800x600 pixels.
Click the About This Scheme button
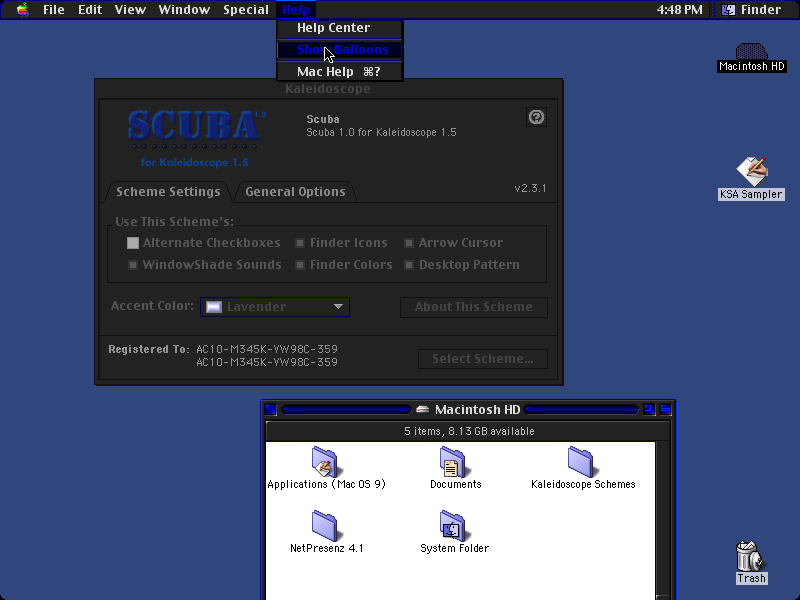pyautogui.click(x=474, y=307)
